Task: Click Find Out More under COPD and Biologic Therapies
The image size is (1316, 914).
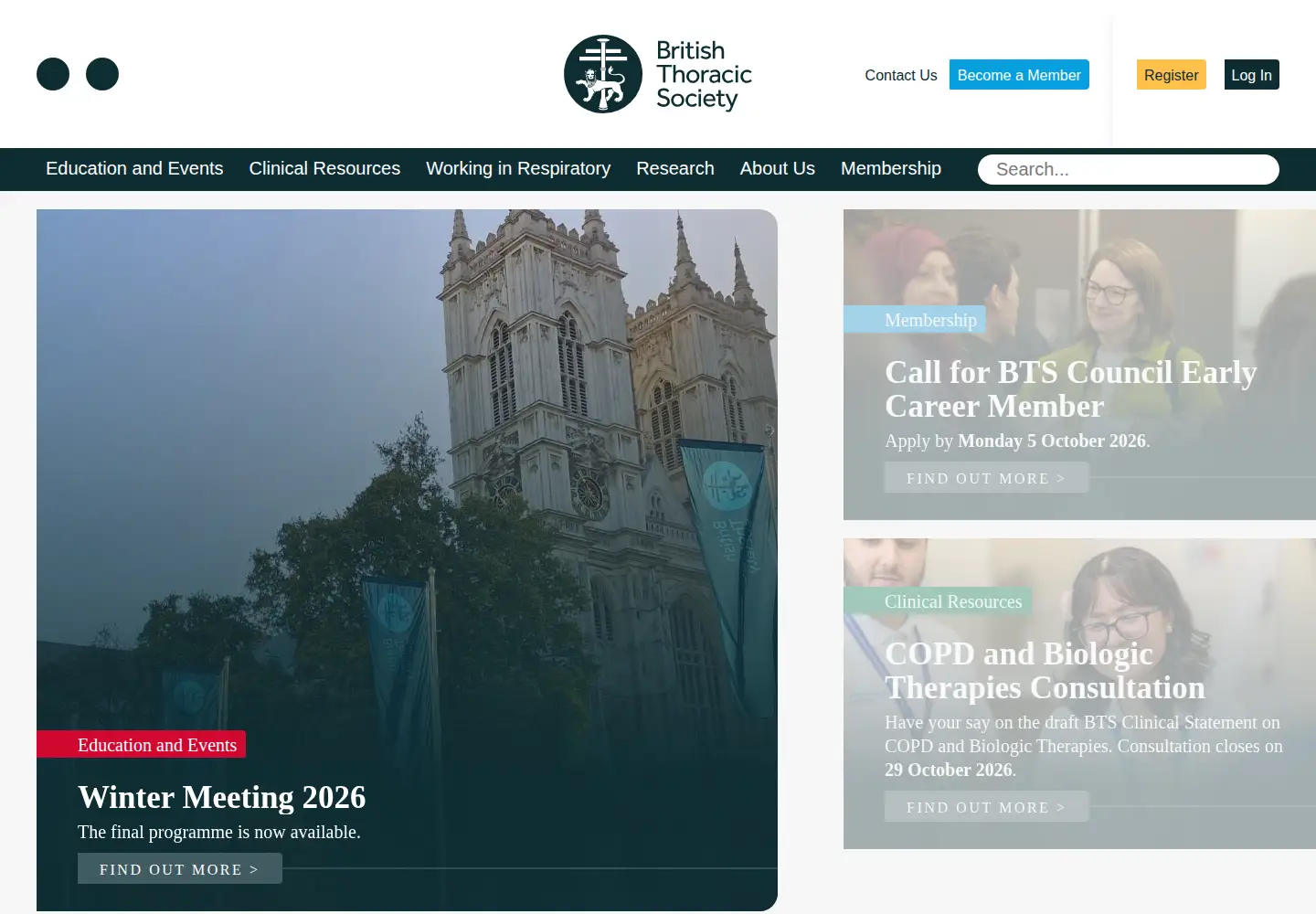Action: (x=987, y=806)
